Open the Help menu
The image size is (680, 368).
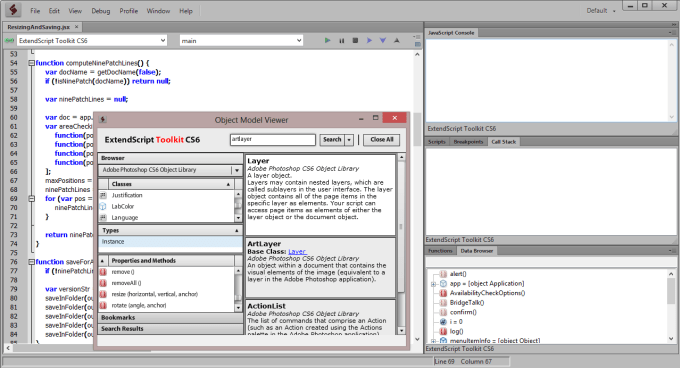[x=186, y=11]
